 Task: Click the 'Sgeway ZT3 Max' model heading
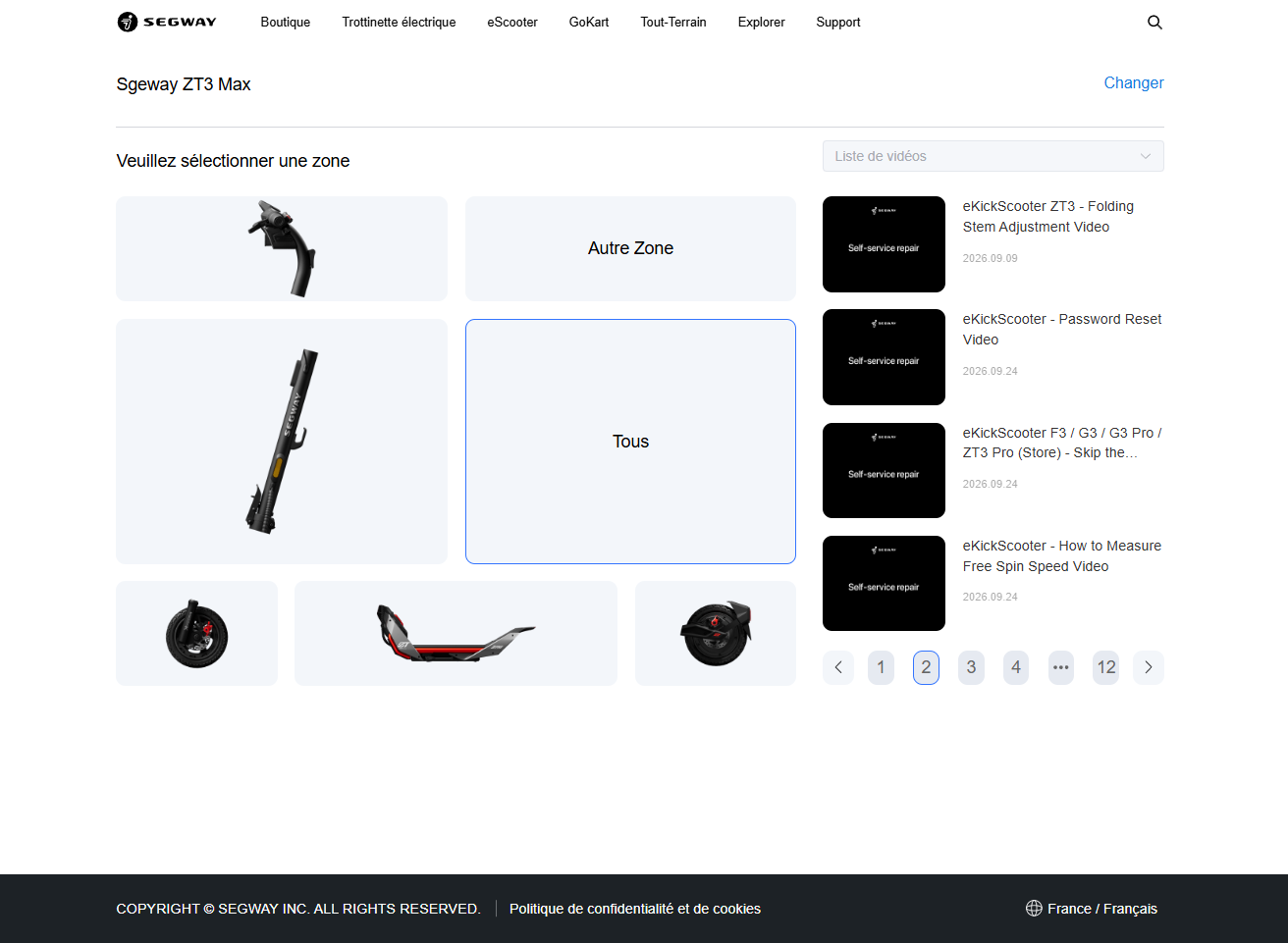(x=184, y=84)
